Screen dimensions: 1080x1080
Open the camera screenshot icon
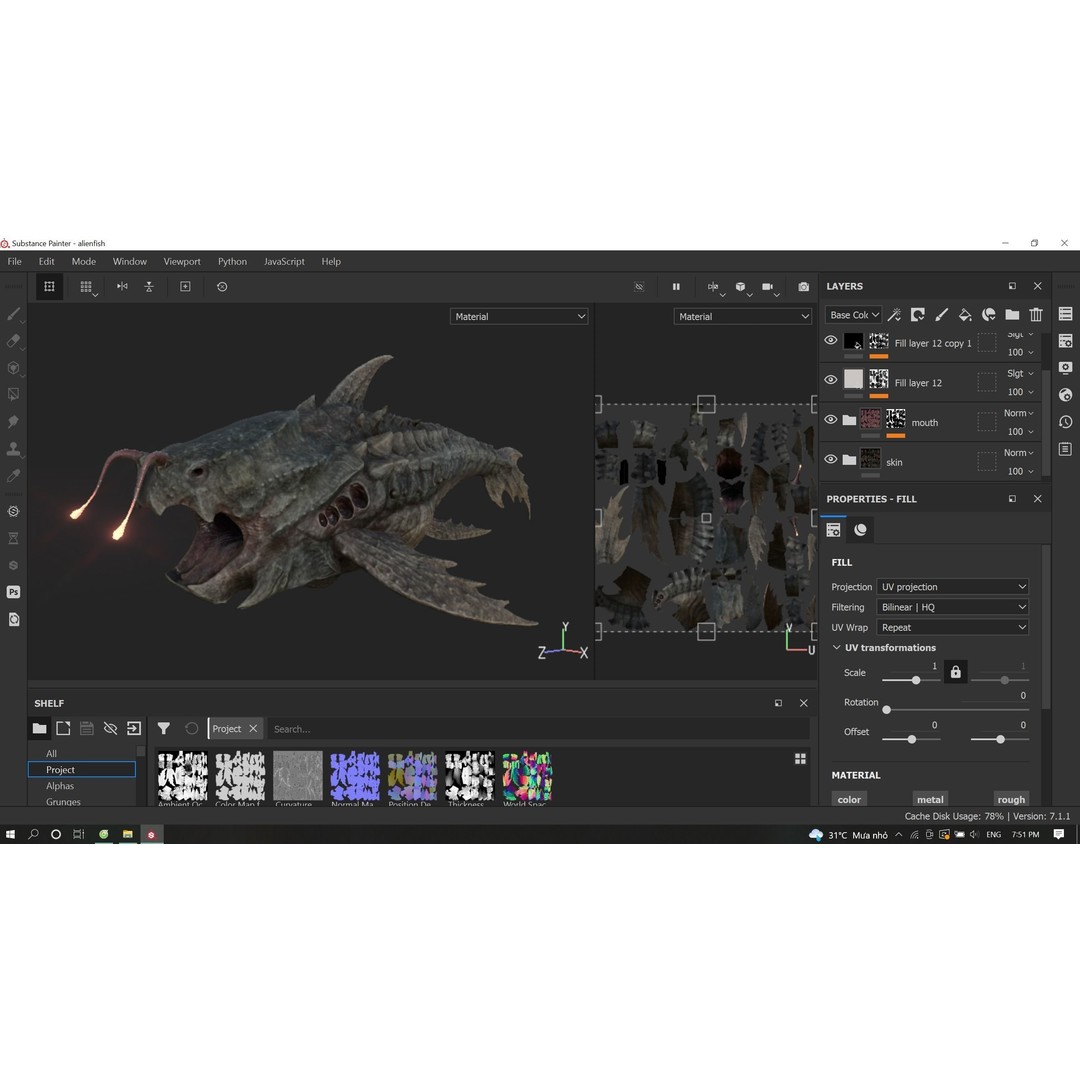tap(803, 287)
